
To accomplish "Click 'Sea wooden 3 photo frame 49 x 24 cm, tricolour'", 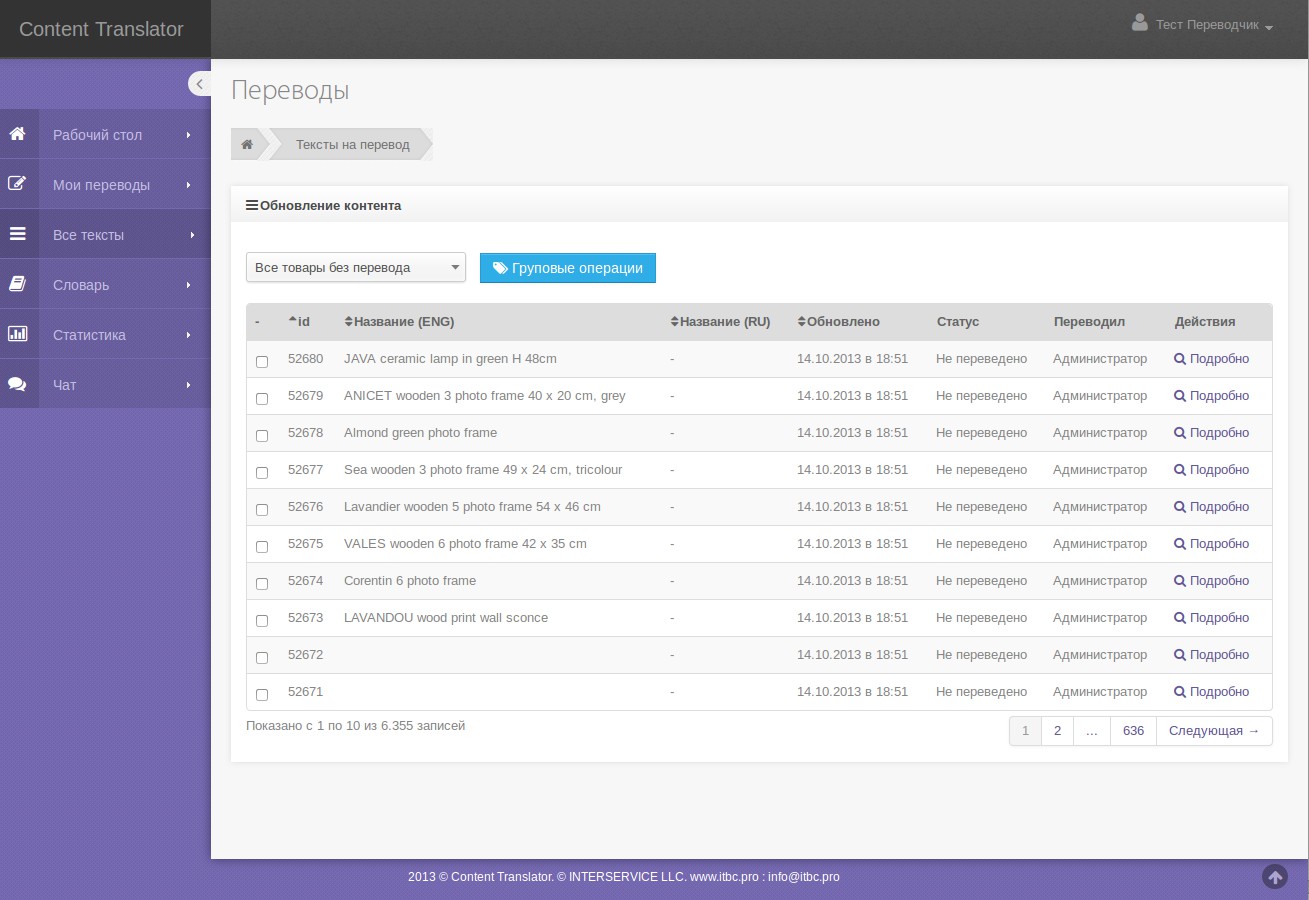I will pyautogui.click(x=483, y=469).
